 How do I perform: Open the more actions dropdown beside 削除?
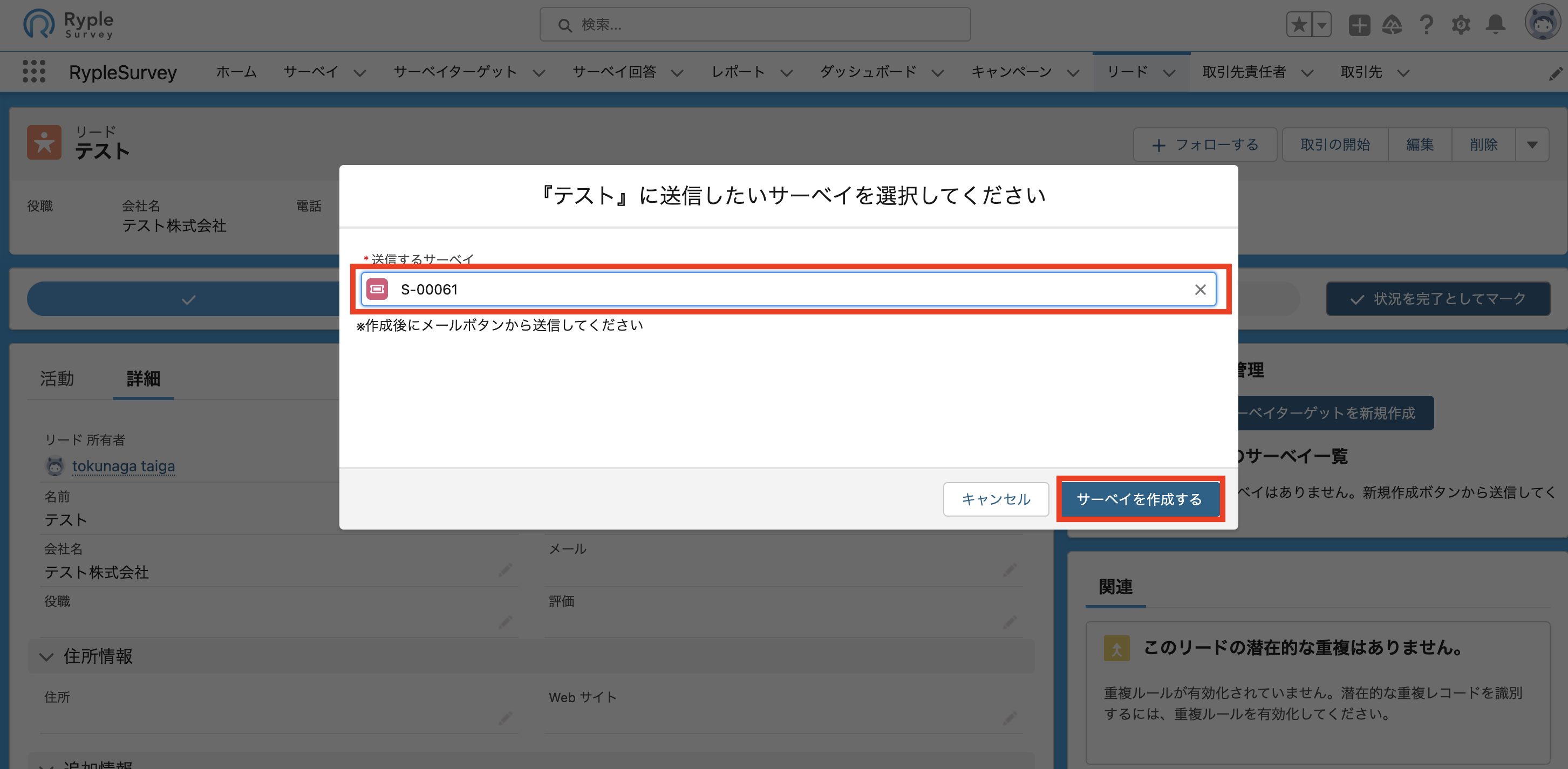click(1531, 145)
